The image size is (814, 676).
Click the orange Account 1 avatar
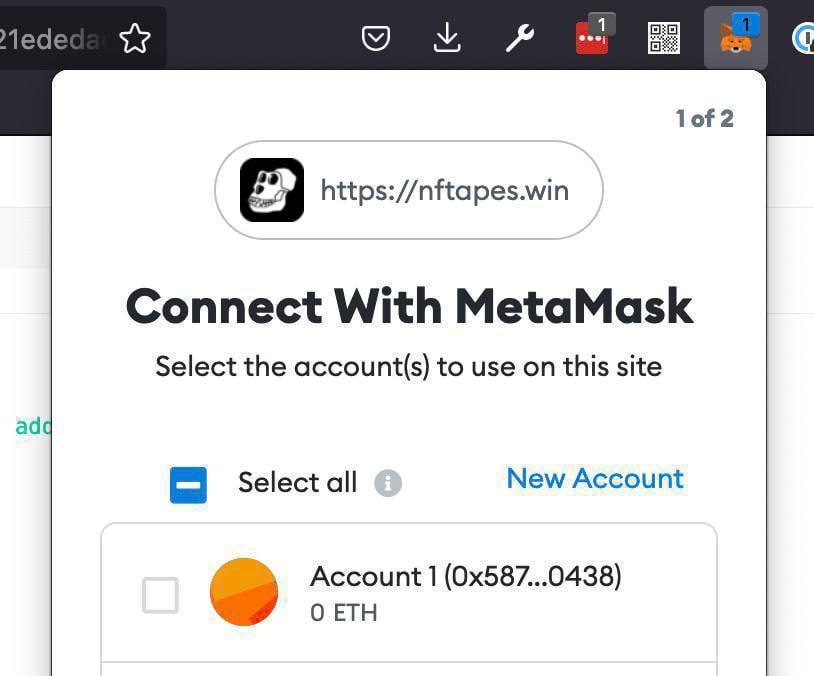pos(244,592)
